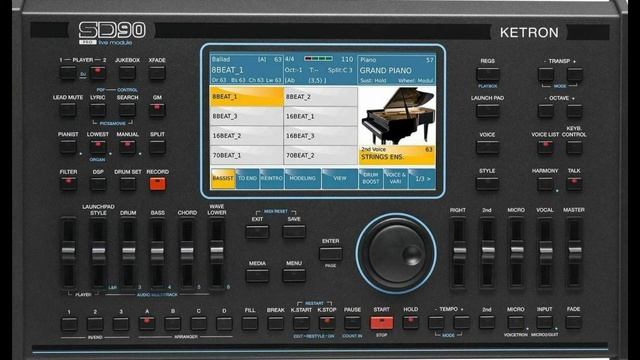Open the MODELING tab
Image resolution: width=640 pixels, height=360 pixels.
(x=302, y=178)
